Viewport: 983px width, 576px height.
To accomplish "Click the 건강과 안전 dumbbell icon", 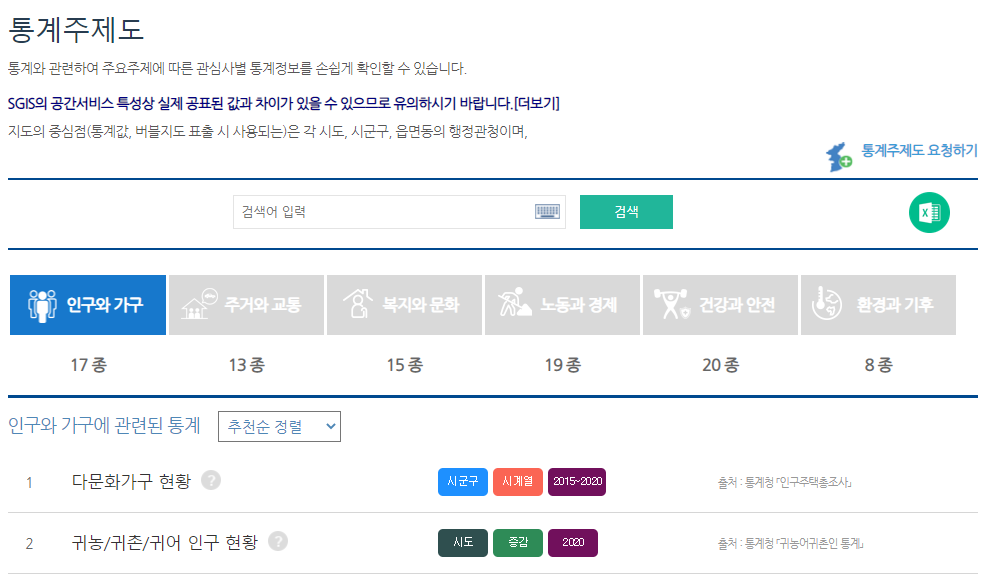I will 671,304.
